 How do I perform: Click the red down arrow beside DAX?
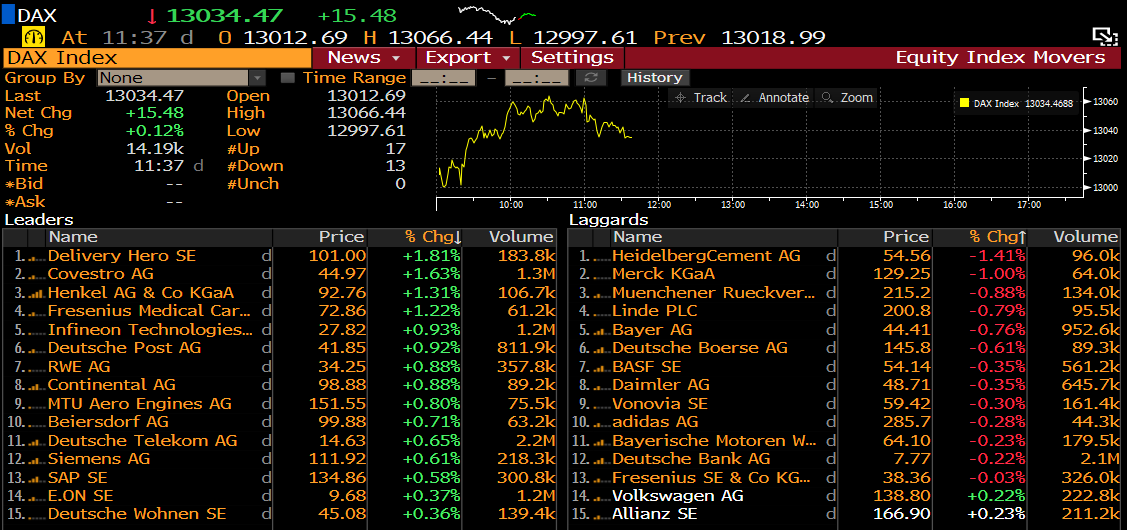coord(152,16)
